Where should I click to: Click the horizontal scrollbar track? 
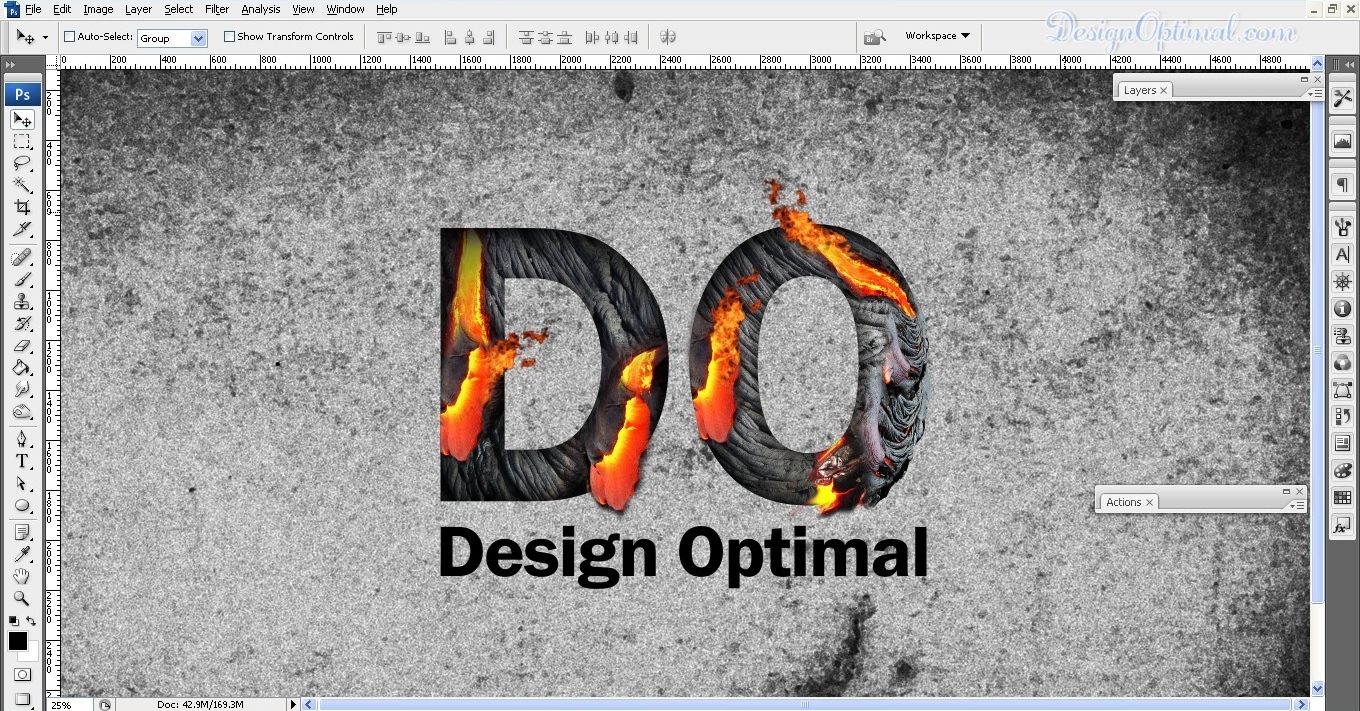point(805,704)
